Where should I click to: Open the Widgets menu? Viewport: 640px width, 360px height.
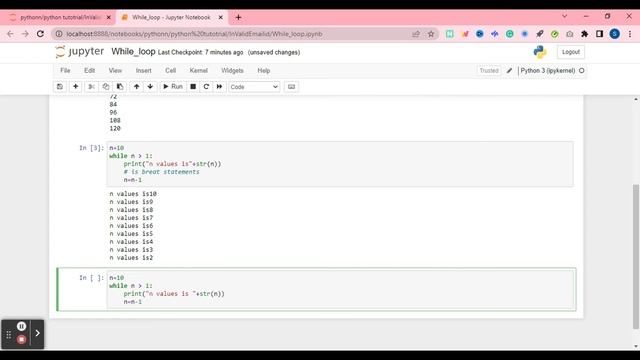point(232,71)
